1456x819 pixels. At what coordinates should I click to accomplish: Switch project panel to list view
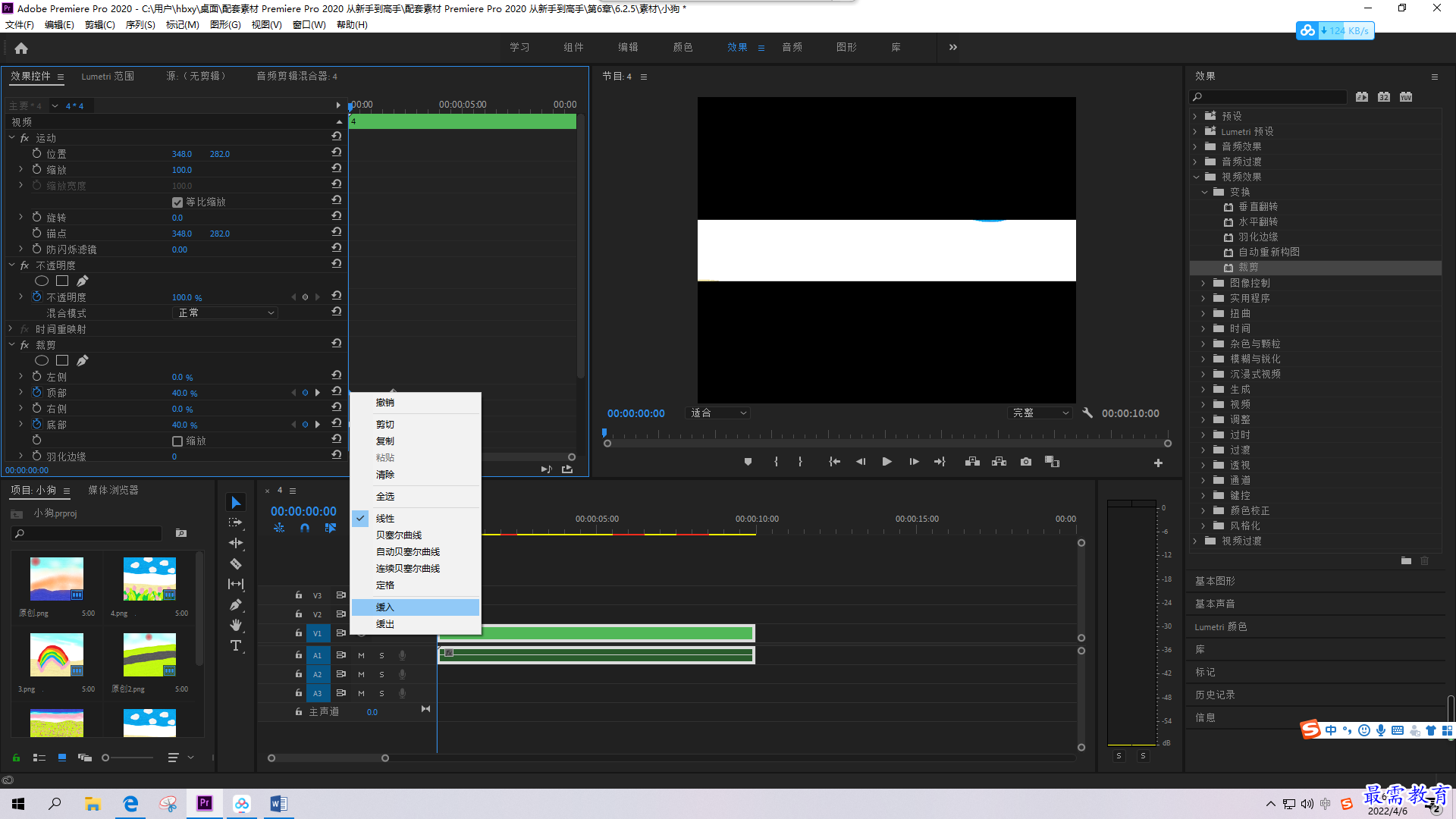(x=39, y=758)
